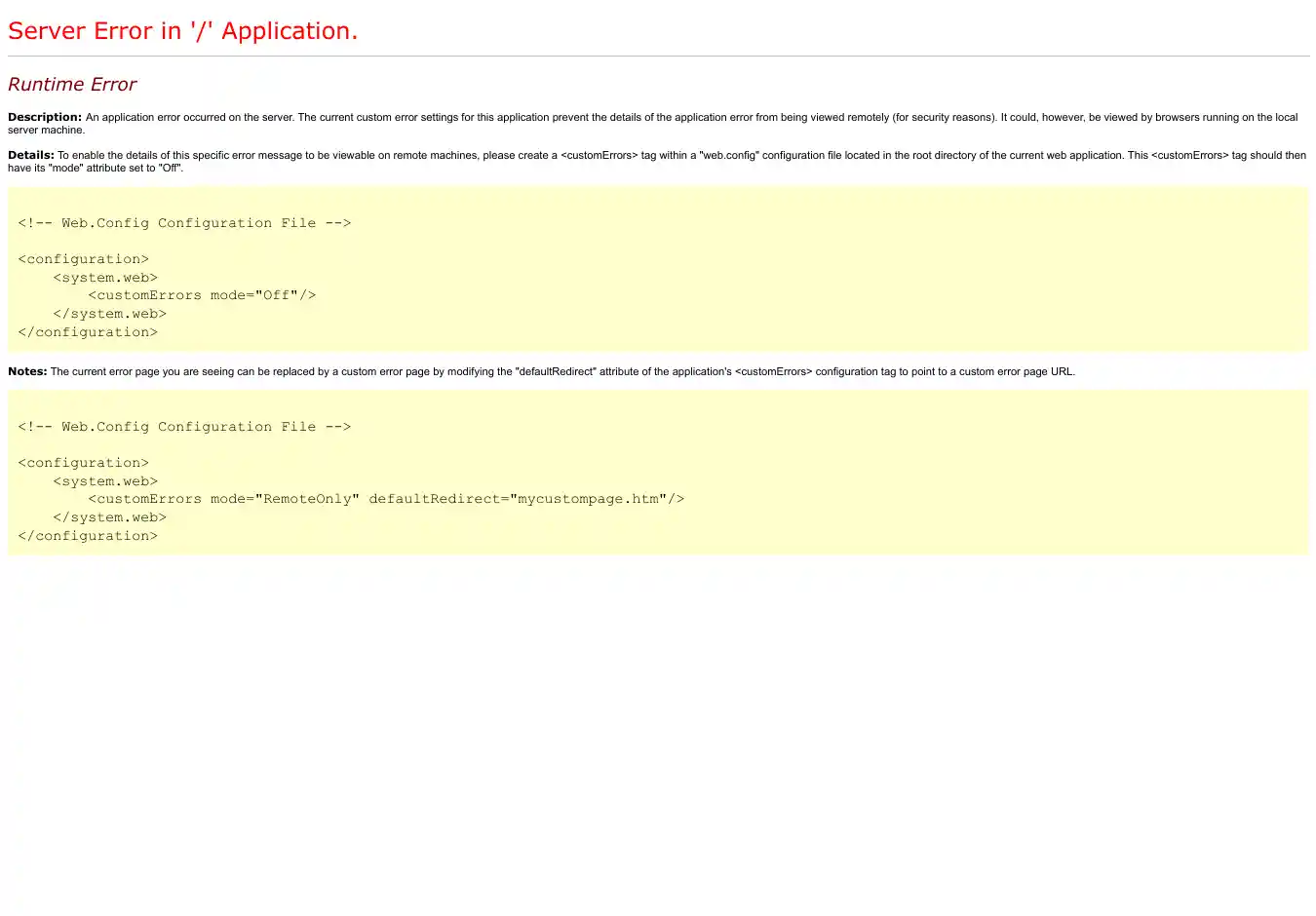Click the opening <system.web> tag in the first code block

105,278
